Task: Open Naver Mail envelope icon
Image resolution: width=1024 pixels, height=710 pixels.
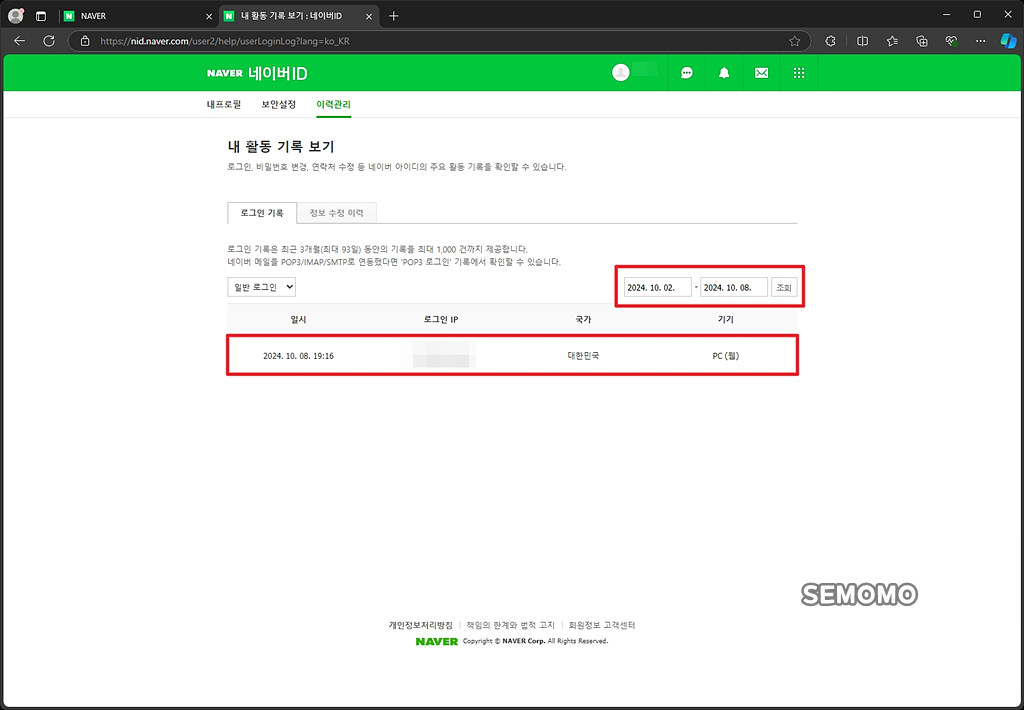Action: point(761,73)
